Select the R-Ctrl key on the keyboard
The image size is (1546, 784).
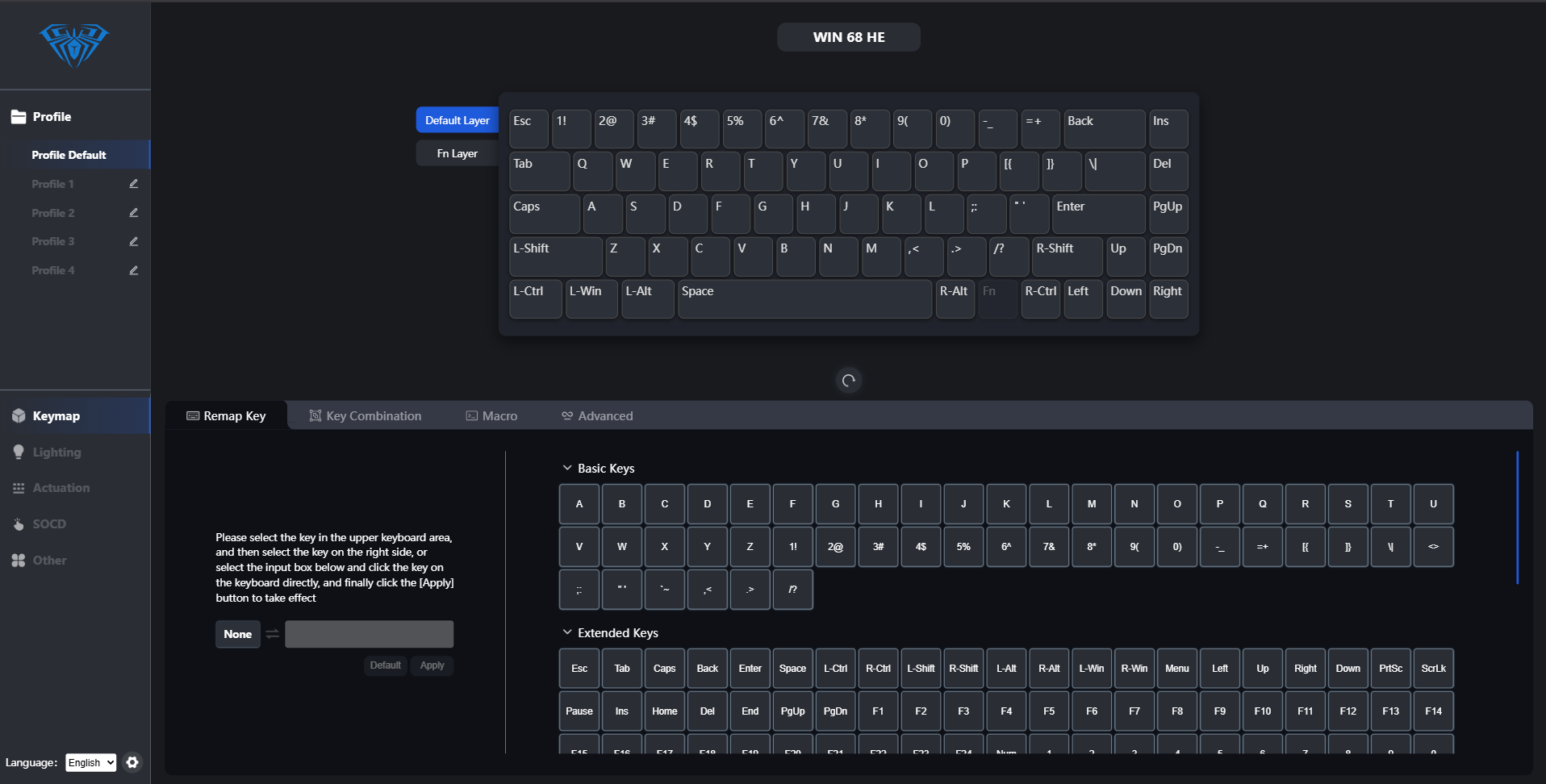1041,299
